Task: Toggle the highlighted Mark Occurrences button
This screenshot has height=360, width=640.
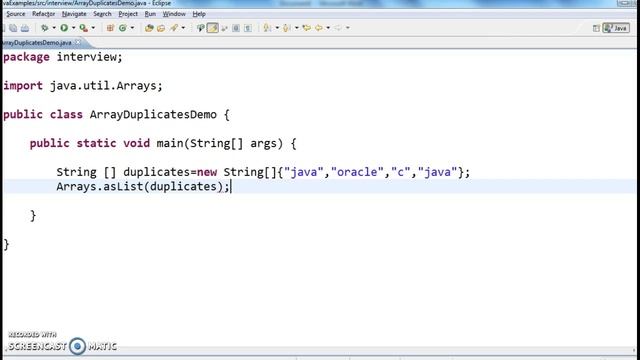Action: click(213, 28)
